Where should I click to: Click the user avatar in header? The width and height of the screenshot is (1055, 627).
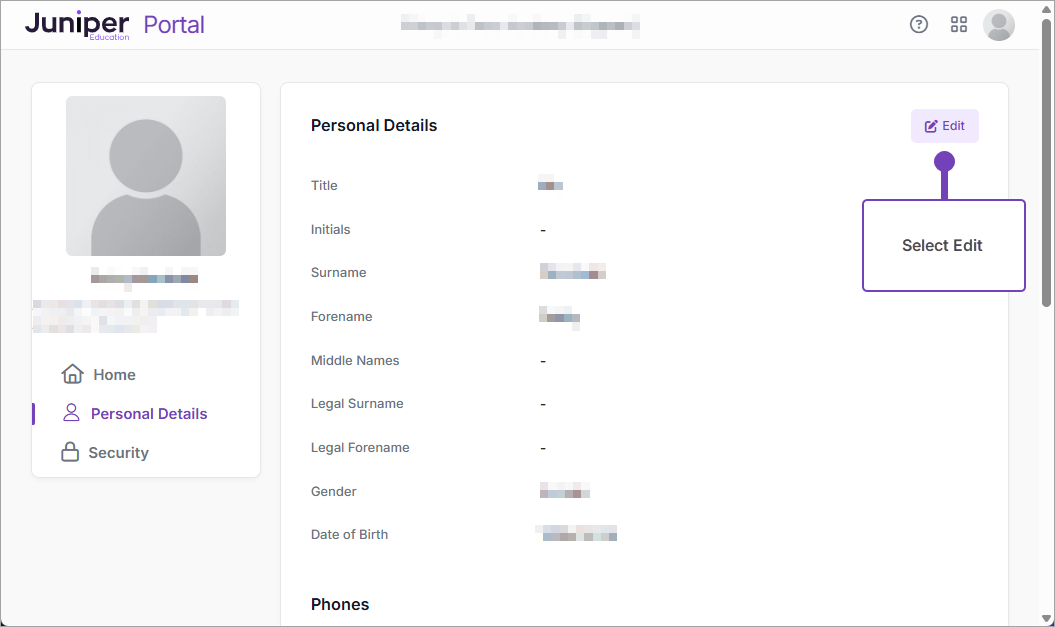tap(999, 25)
